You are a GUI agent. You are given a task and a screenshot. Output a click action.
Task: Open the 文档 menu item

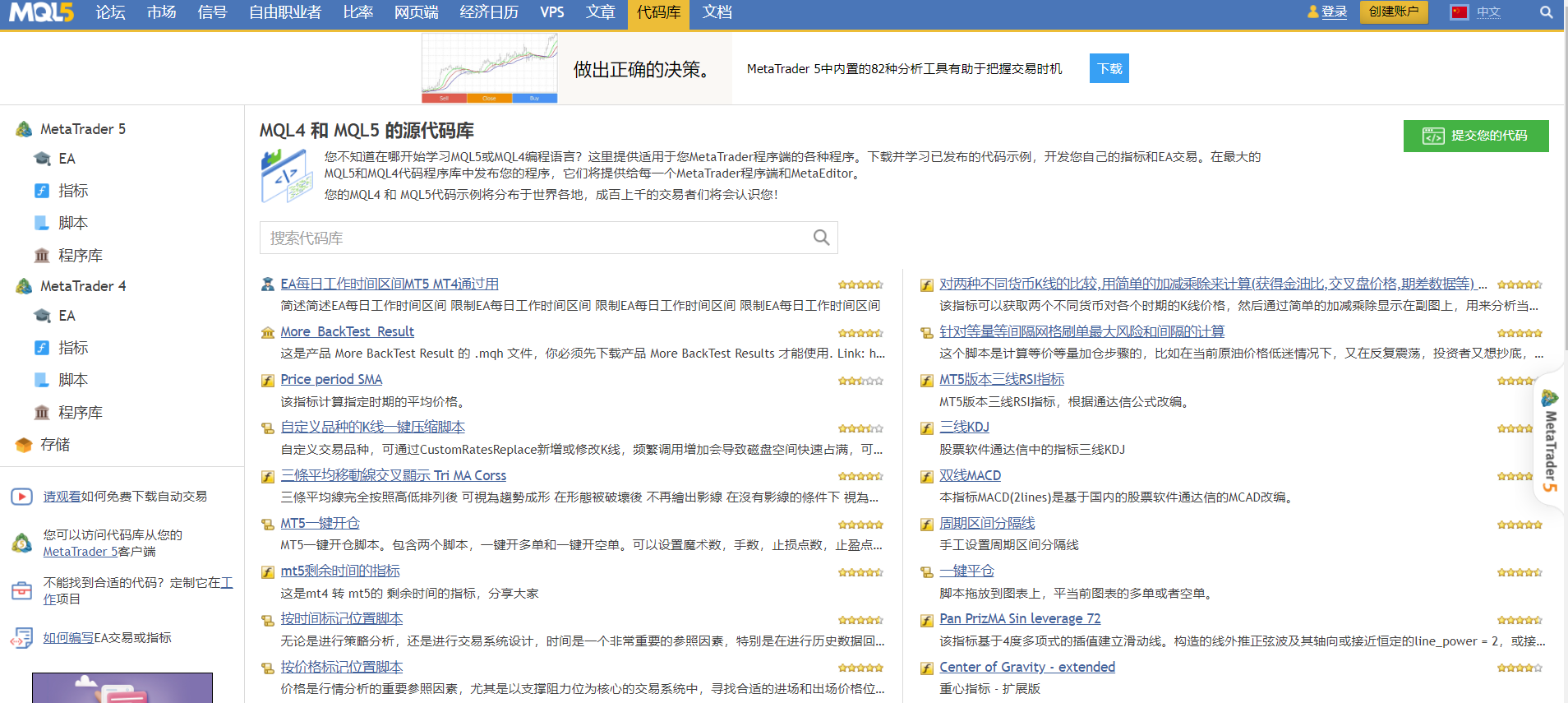717,12
